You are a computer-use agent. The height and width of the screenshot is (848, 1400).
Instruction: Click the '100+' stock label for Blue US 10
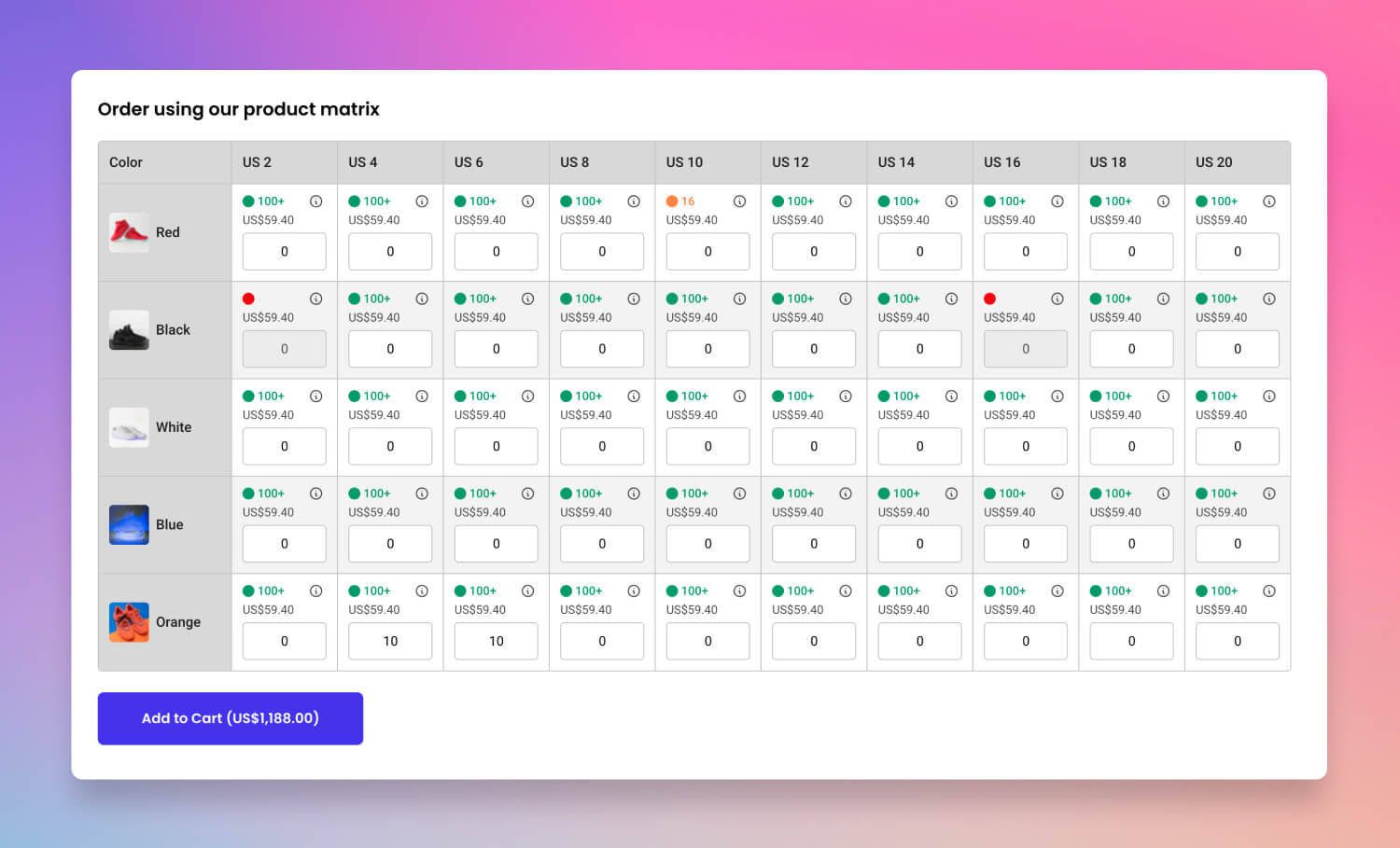(694, 494)
